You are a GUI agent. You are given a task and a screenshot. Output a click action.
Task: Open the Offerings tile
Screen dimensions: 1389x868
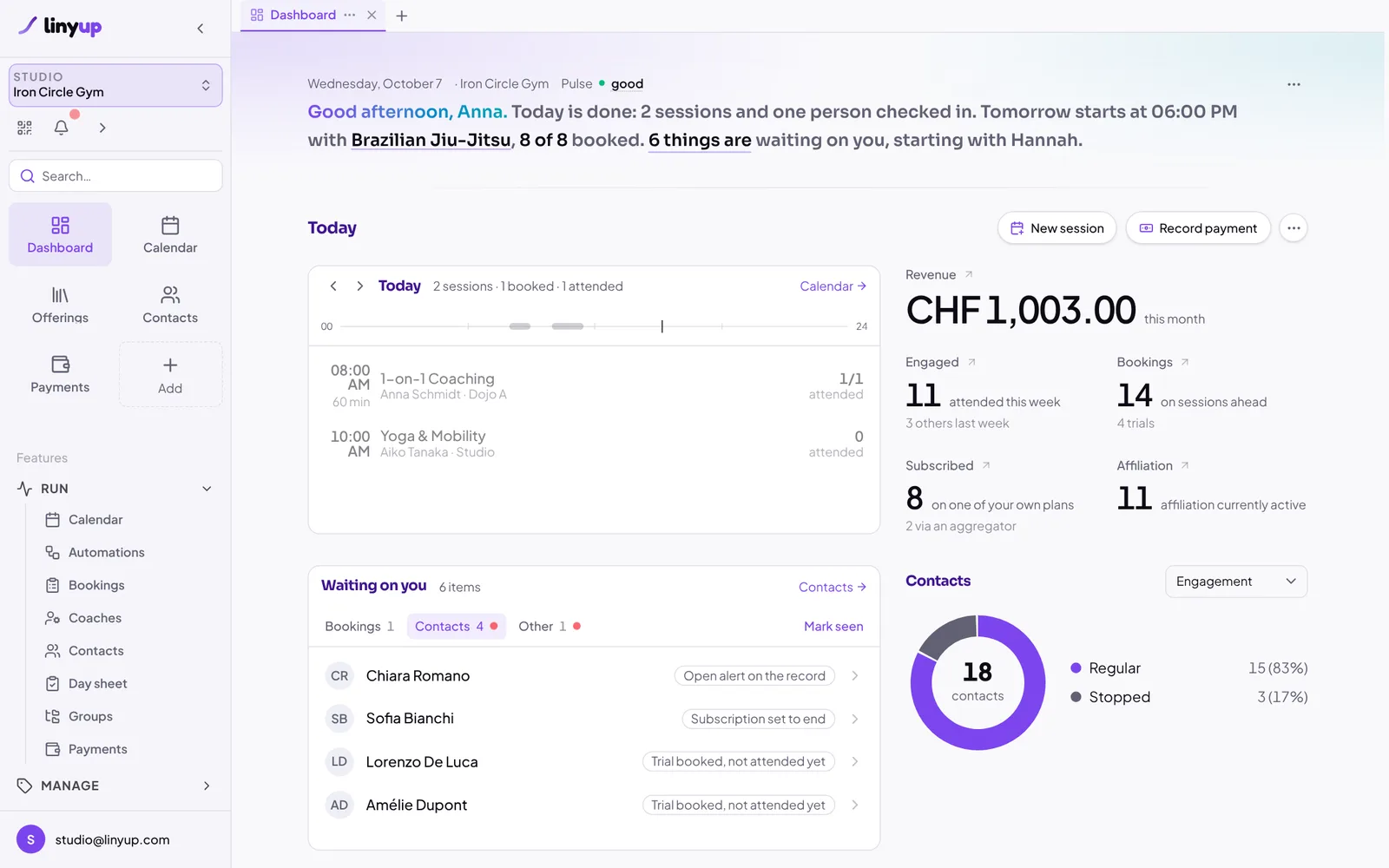(x=60, y=305)
